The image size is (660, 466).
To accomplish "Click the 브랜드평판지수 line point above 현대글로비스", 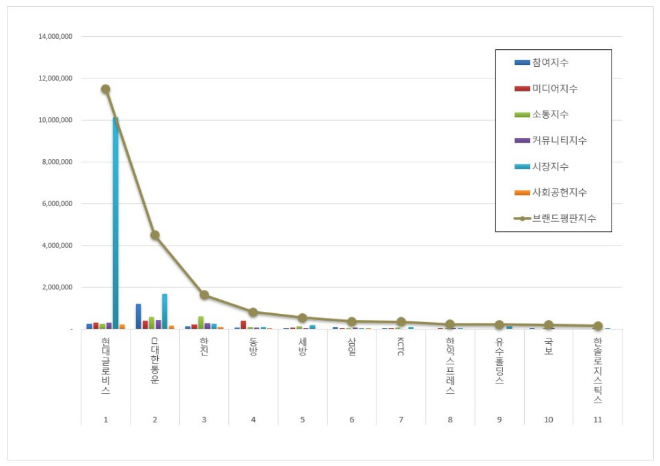I will pos(105,89).
